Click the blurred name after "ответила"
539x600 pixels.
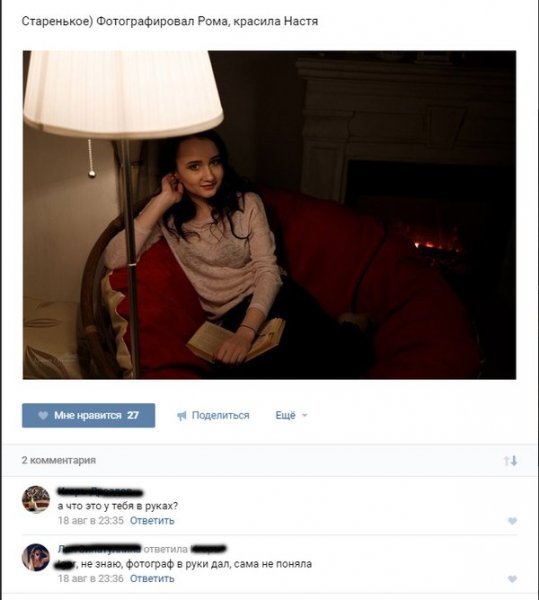[x=208, y=549]
